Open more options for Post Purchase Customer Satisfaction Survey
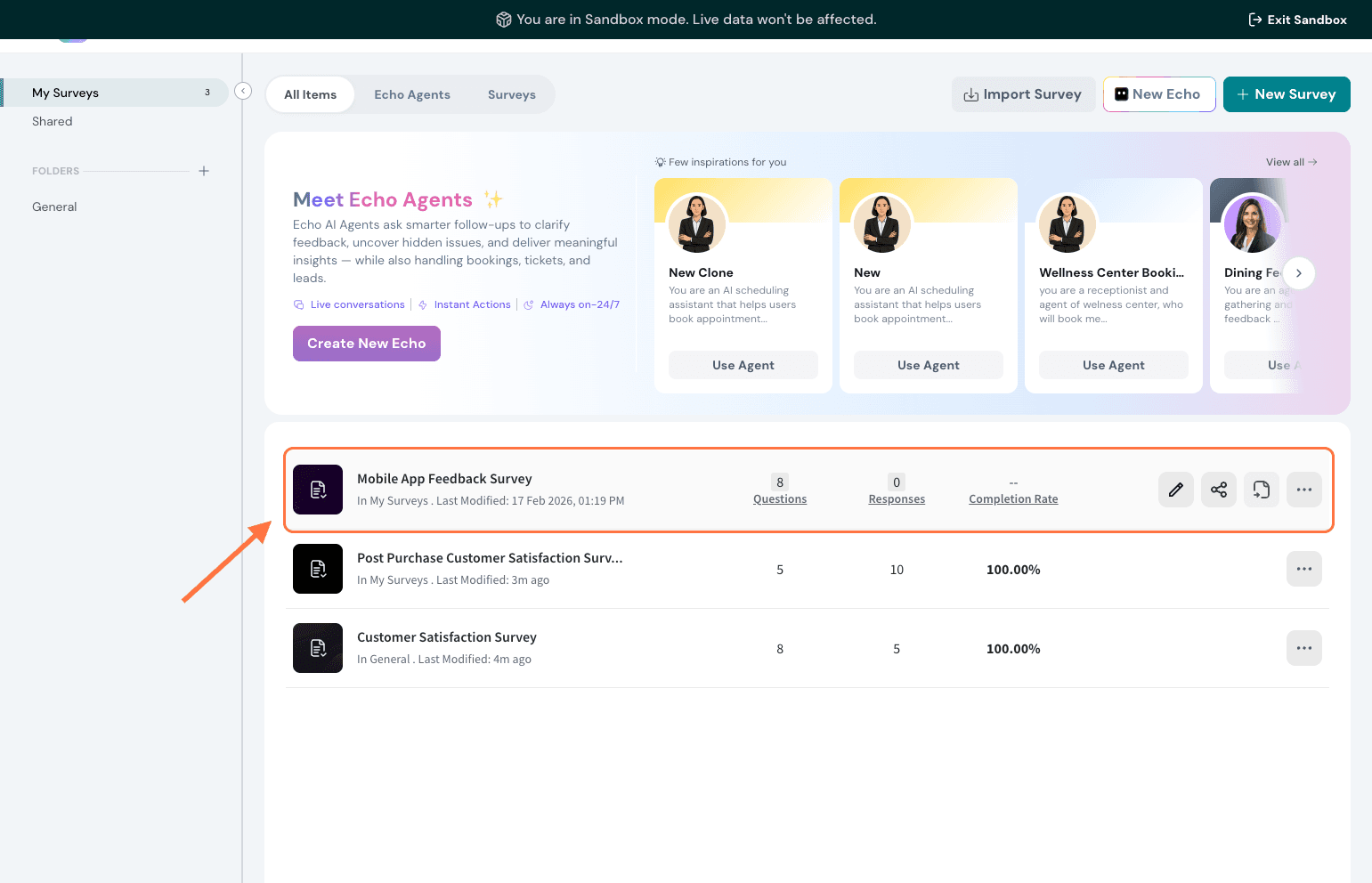The width and height of the screenshot is (1372, 883). point(1303,569)
